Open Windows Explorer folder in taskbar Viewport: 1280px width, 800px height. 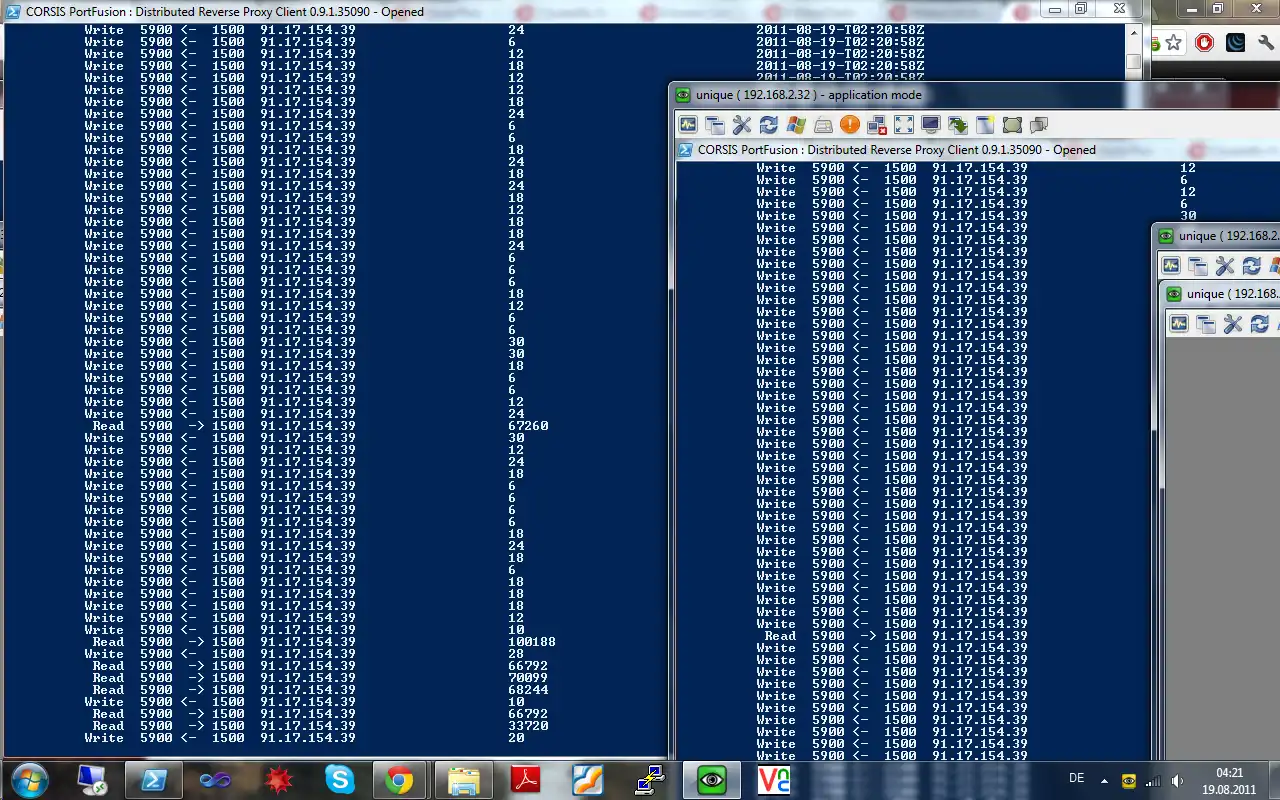click(463, 779)
